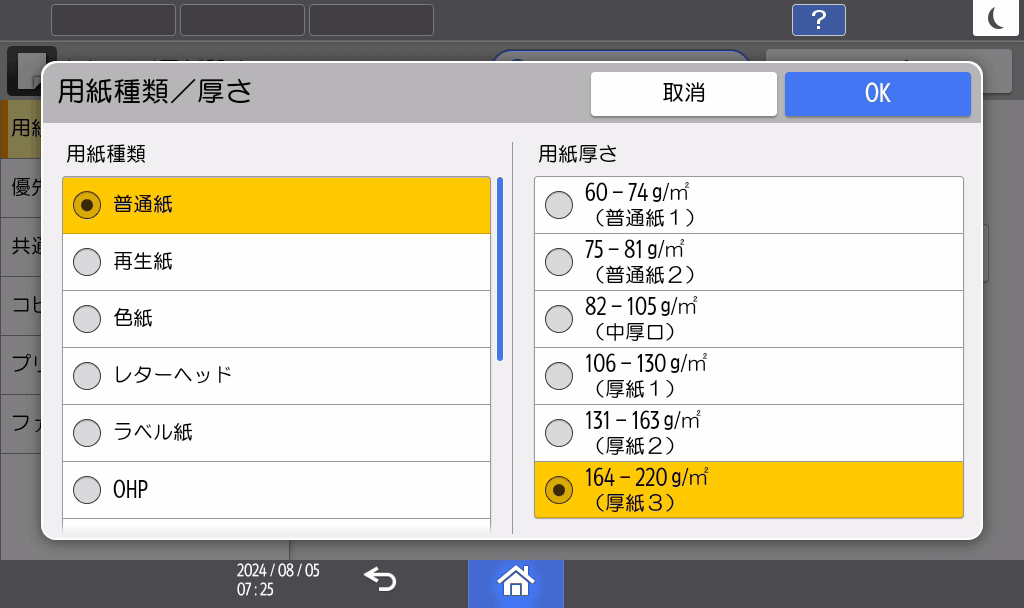Select 75–81 g/m² 普通紙２ thickness

point(748,261)
